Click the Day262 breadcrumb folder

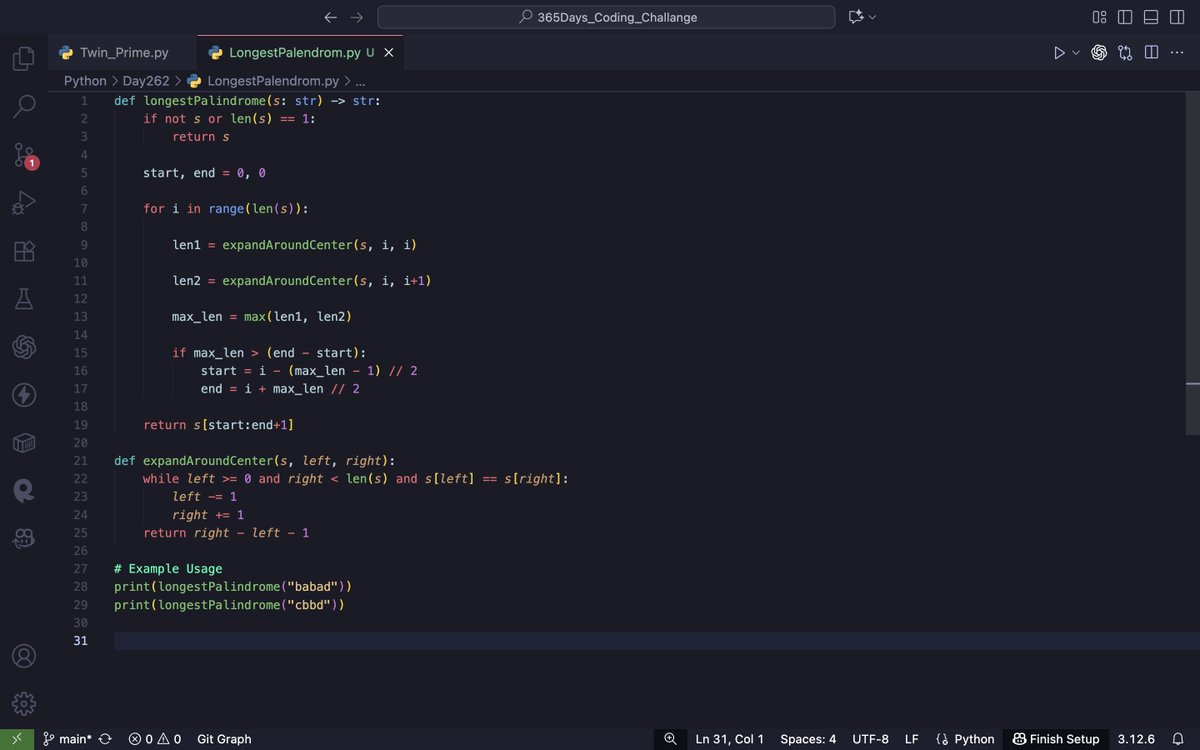[146, 81]
